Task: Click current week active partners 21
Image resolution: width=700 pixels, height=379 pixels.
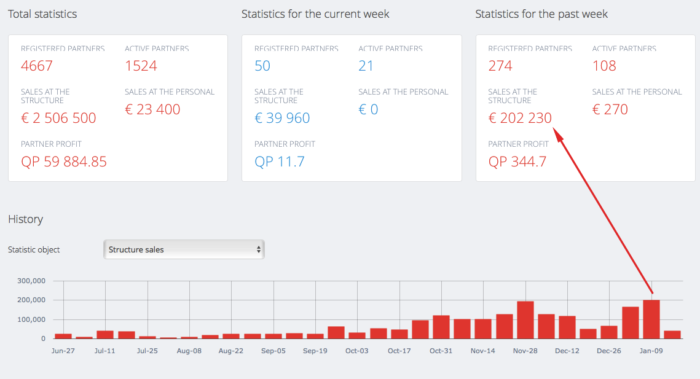Action: point(366,66)
